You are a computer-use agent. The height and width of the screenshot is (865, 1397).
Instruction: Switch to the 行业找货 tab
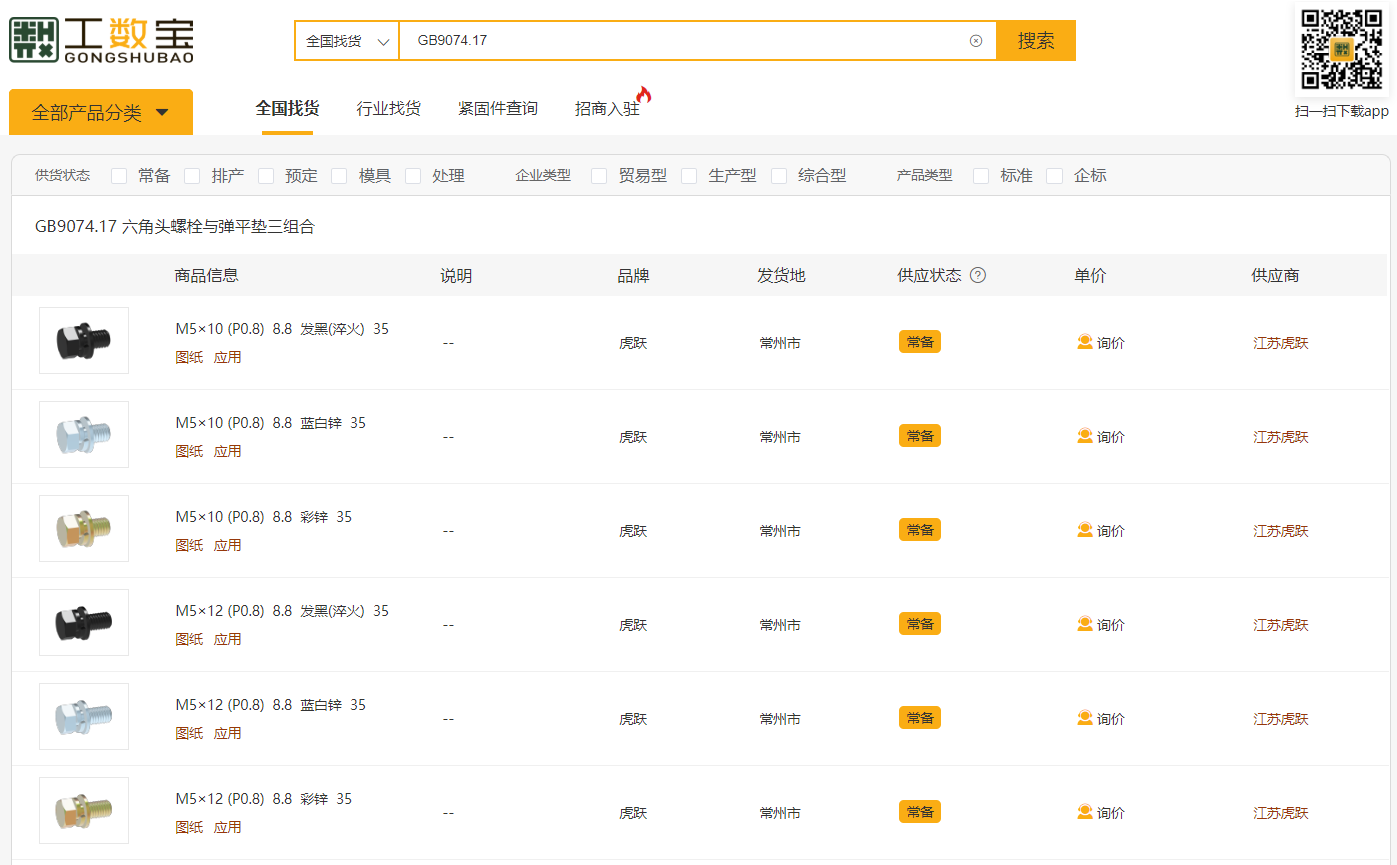[388, 109]
